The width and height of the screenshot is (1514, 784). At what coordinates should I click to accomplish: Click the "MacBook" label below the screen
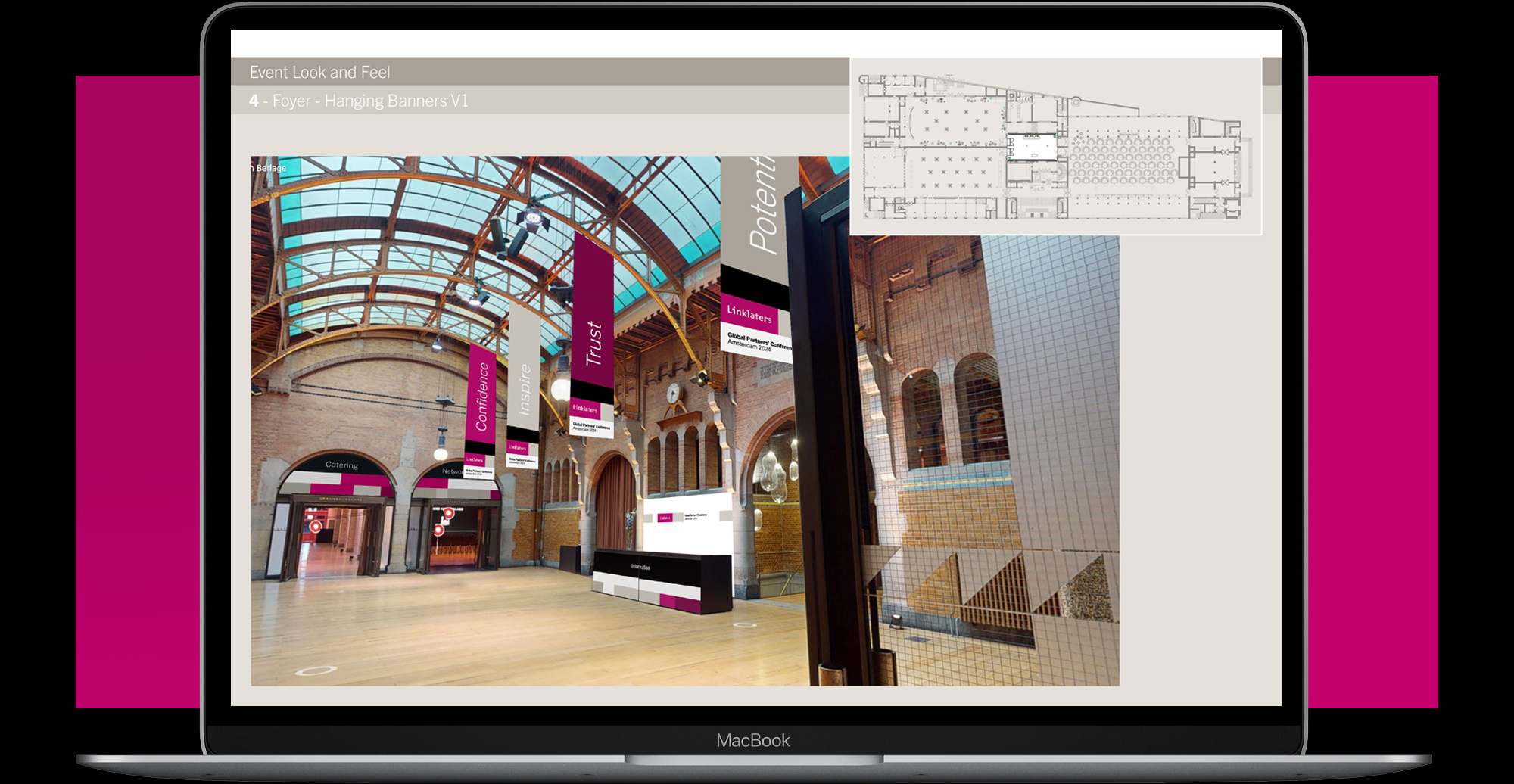click(x=753, y=741)
